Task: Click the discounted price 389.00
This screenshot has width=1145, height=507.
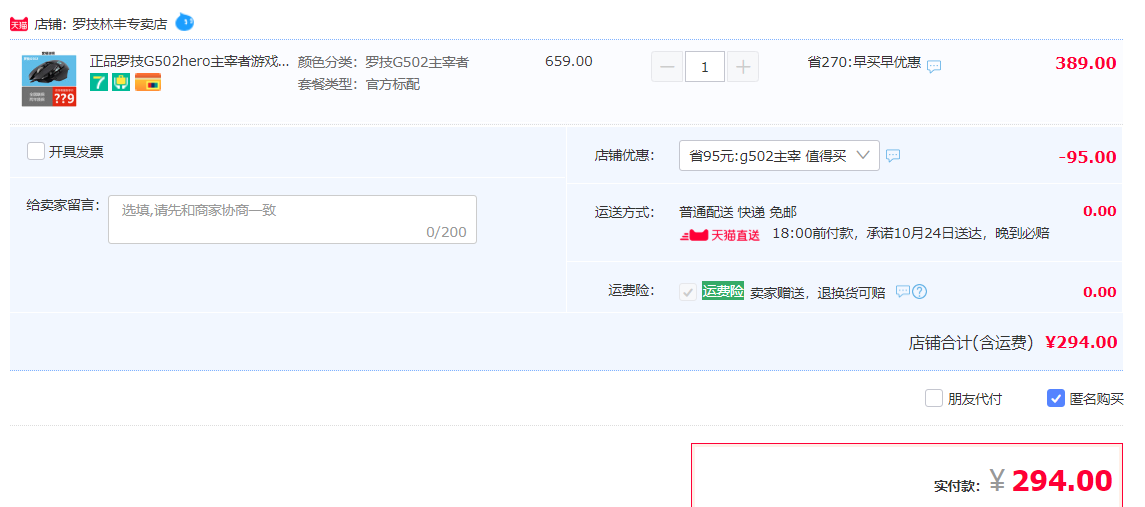Action: [x=1085, y=63]
